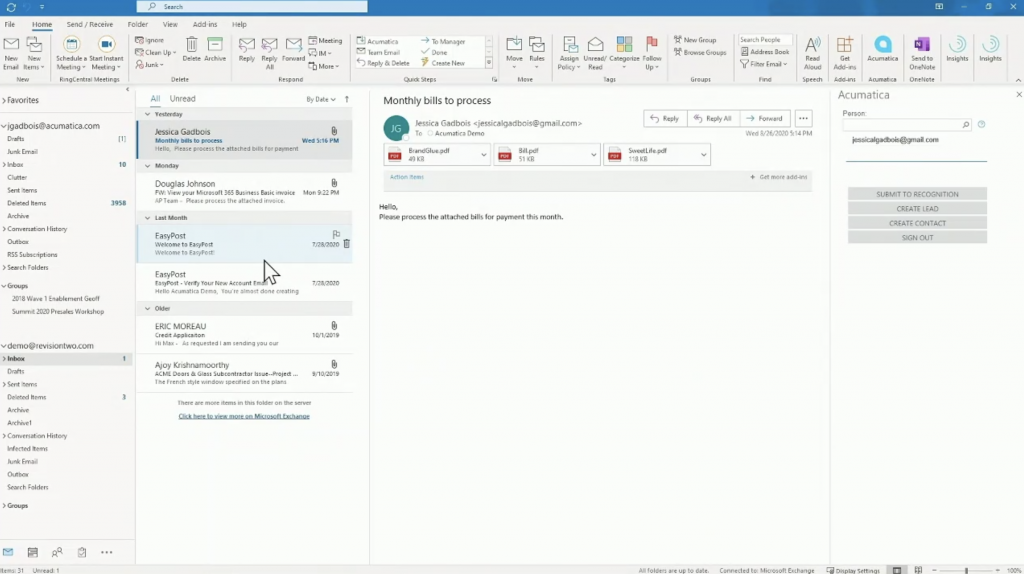Viewport: 1024px width, 574px height.
Task: Open the Filter Email dropdown
Action: [x=764, y=64]
